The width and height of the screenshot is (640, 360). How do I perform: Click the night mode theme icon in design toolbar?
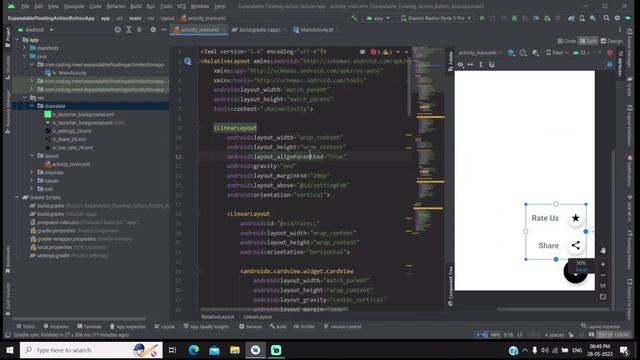[x=536, y=53]
